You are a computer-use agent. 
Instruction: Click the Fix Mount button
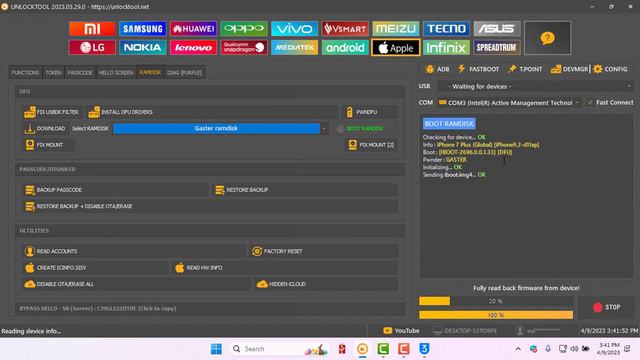pyautogui.click(x=49, y=145)
